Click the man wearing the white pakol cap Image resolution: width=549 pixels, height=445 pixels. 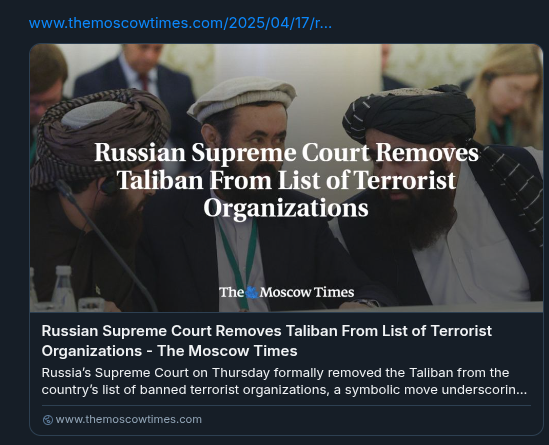[245, 182]
